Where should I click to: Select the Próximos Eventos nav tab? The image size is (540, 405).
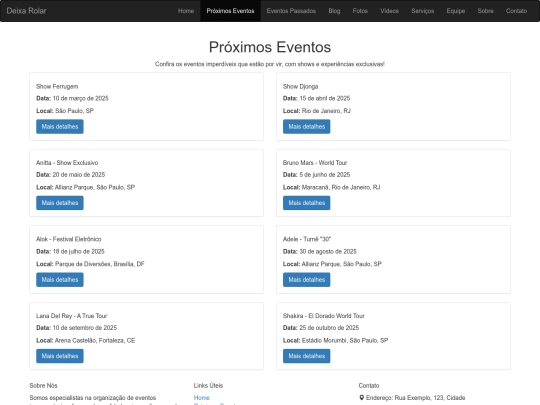230,11
